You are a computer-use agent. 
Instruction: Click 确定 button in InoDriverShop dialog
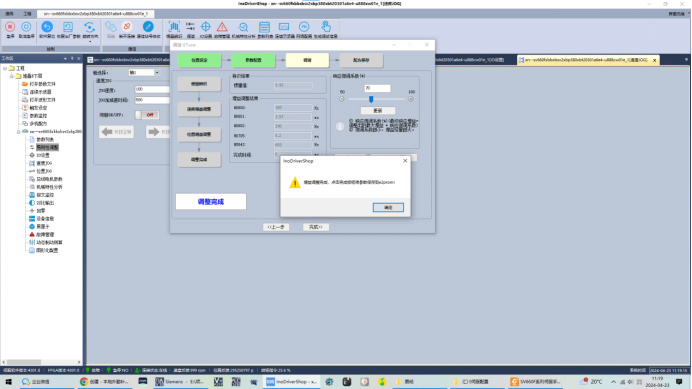pos(388,208)
